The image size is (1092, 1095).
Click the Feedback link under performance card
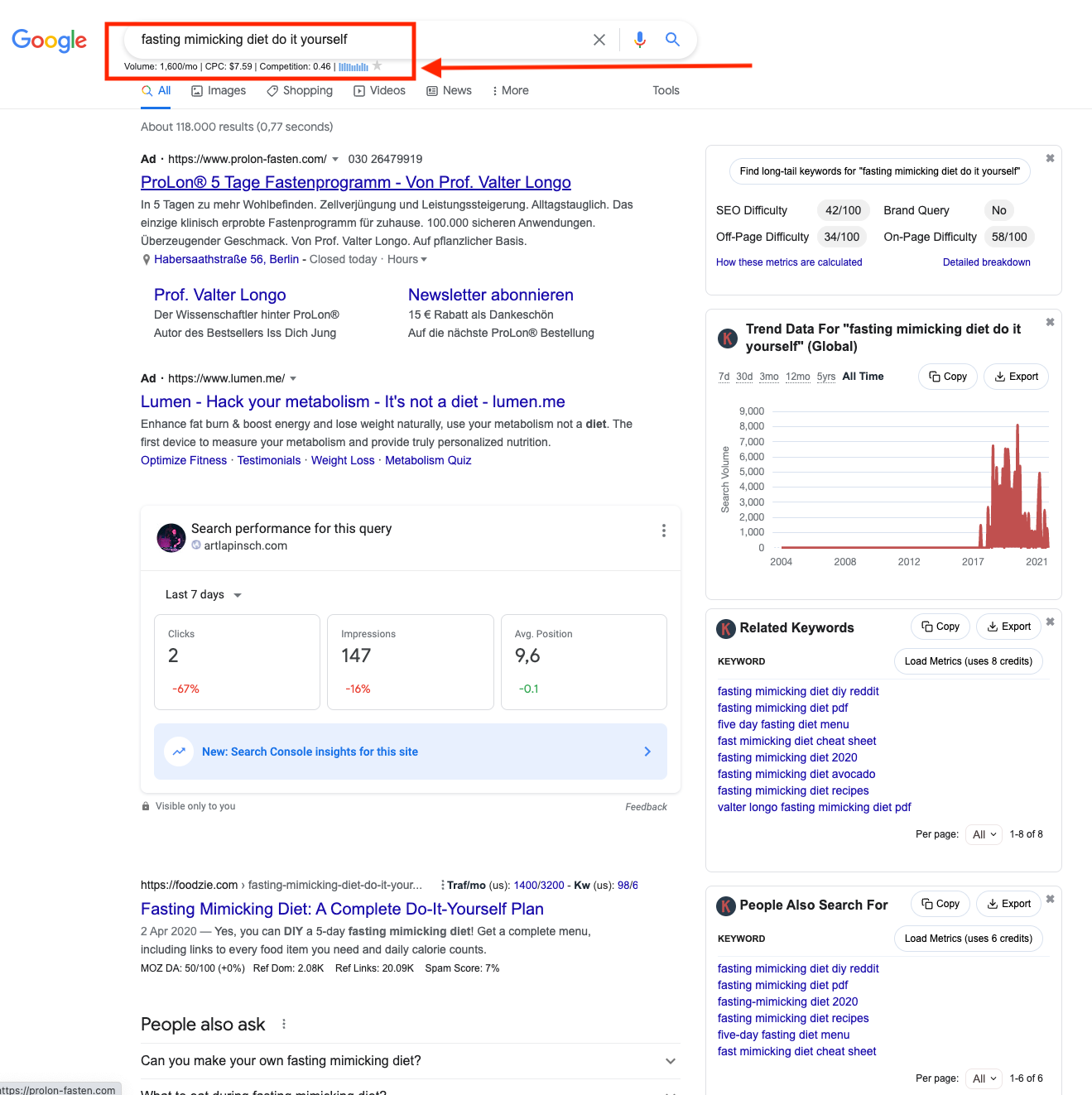[646, 807]
